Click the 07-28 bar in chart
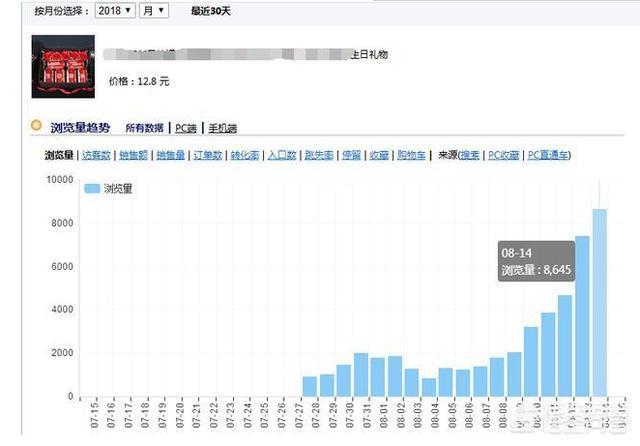Viewport: 640px width, 446px height. pyautogui.click(x=310, y=386)
